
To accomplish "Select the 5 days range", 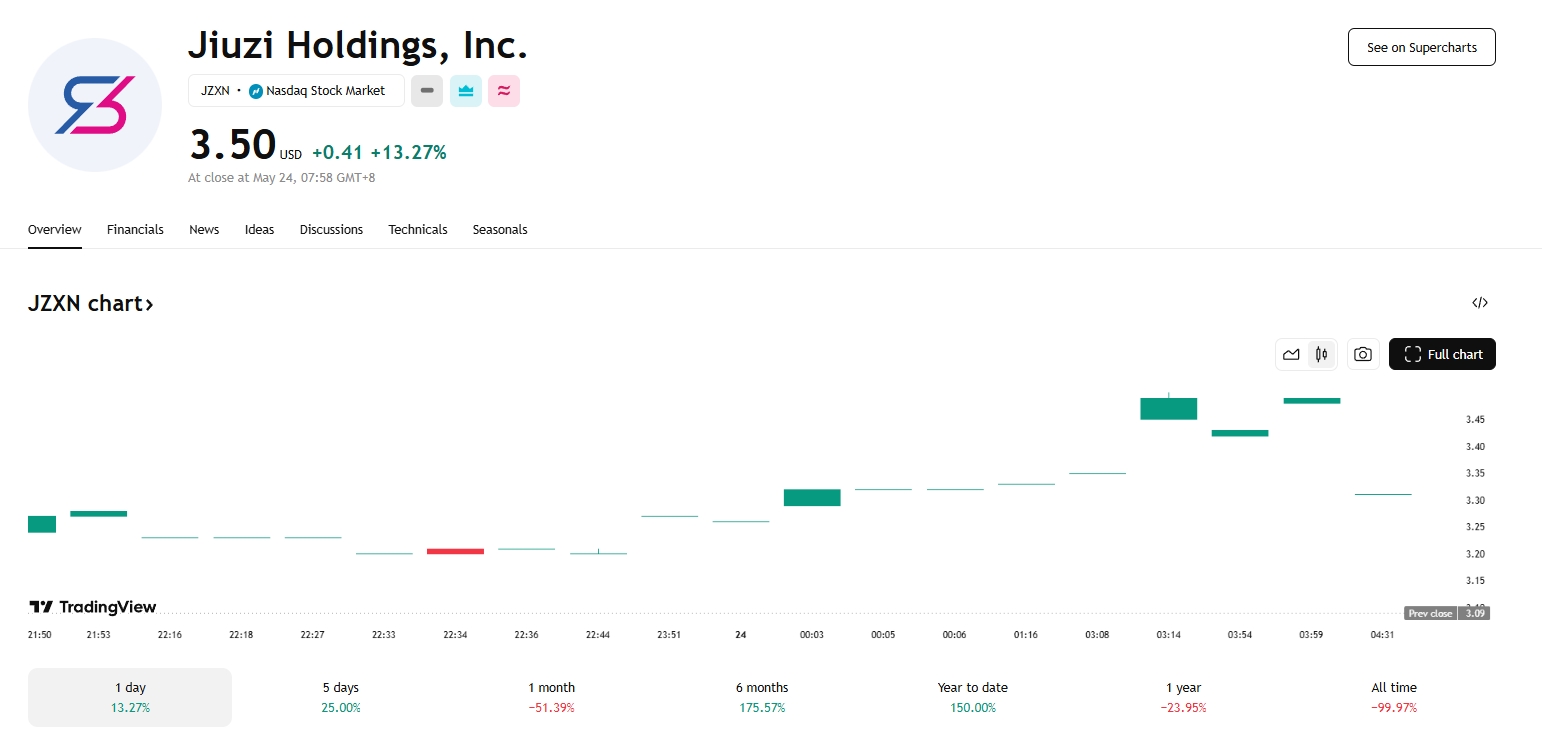I will click(340, 697).
